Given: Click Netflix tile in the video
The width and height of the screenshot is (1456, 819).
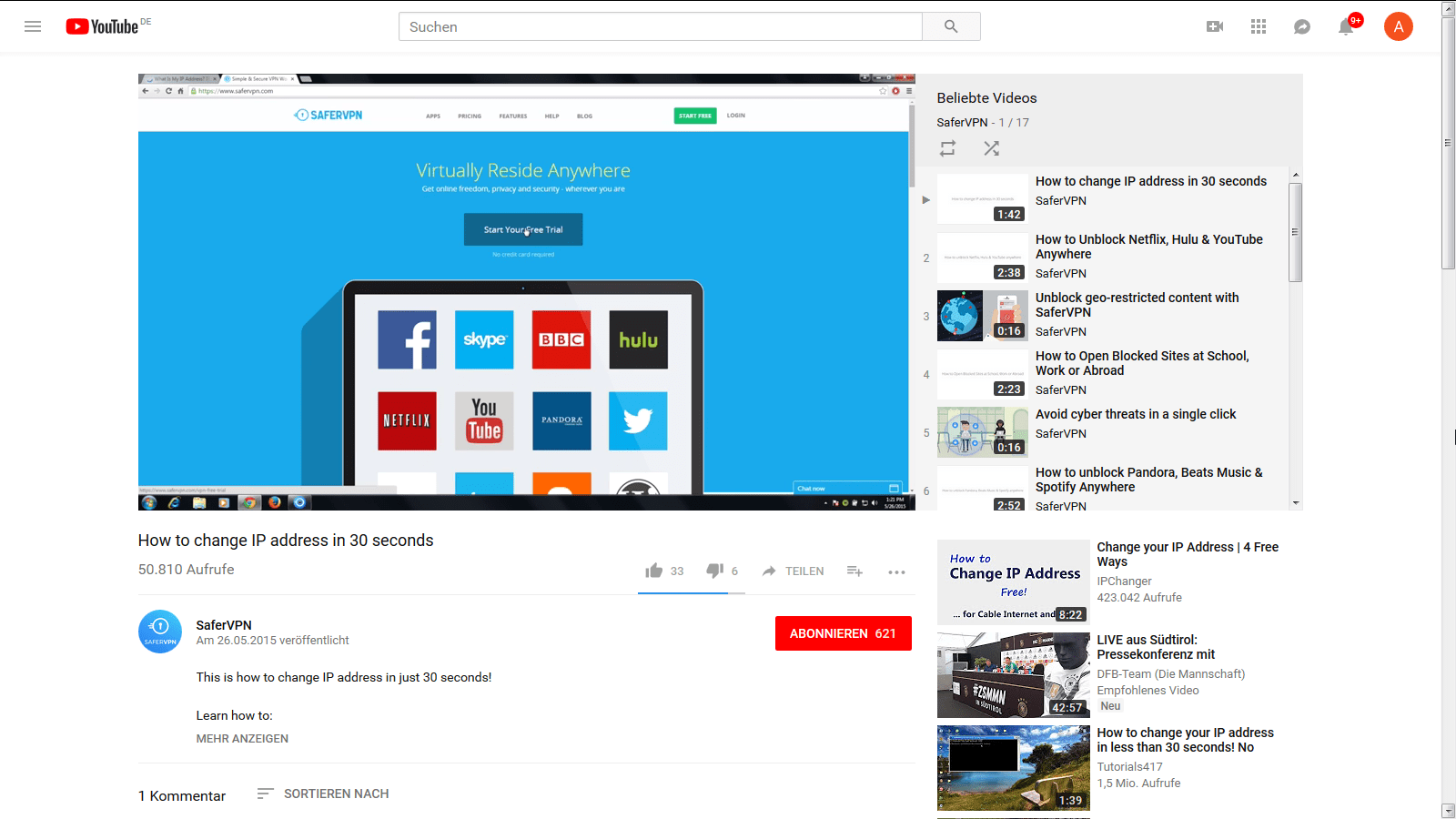Looking at the screenshot, I should (x=407, y=420).
